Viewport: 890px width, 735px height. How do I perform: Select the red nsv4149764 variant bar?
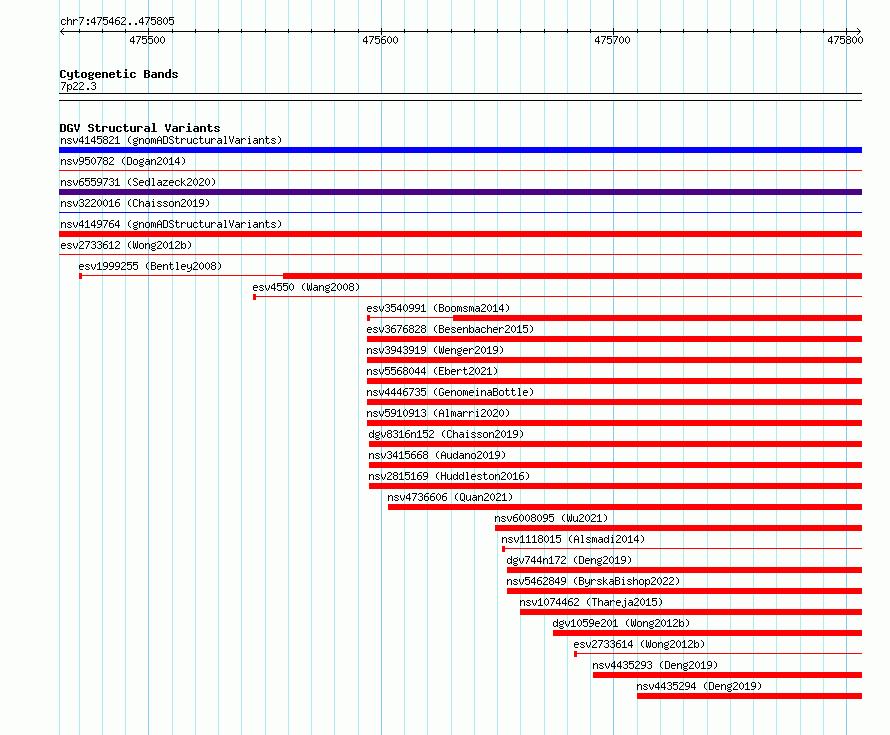coord(460,234)
